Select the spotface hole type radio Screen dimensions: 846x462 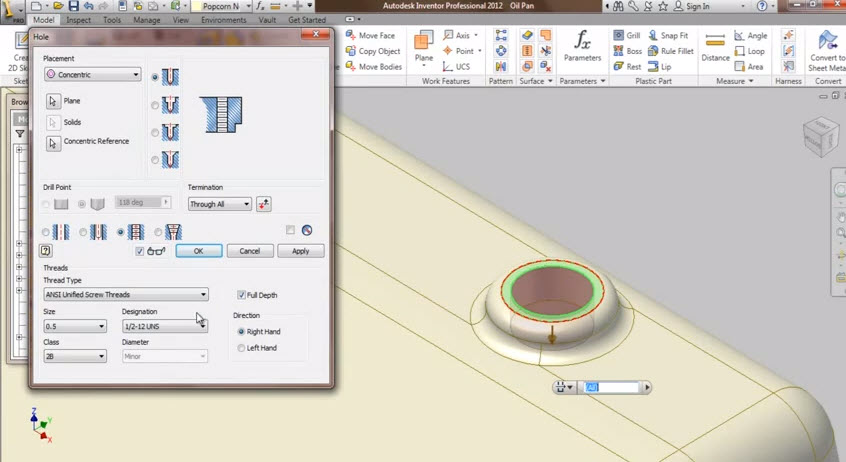155,132
